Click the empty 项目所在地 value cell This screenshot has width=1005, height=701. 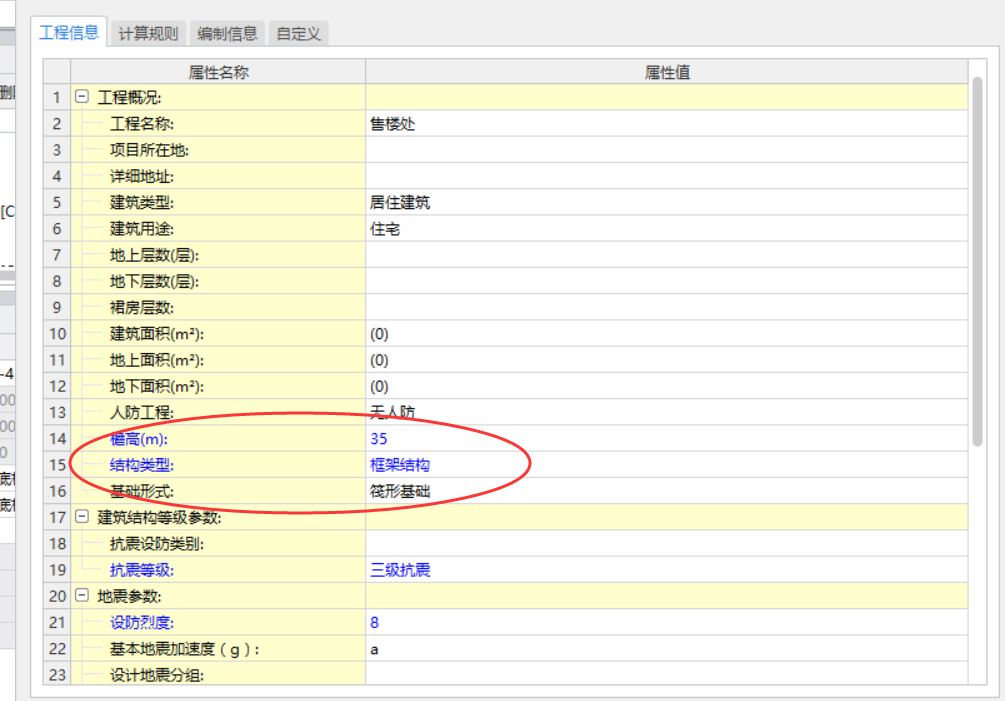coord(667,150)
